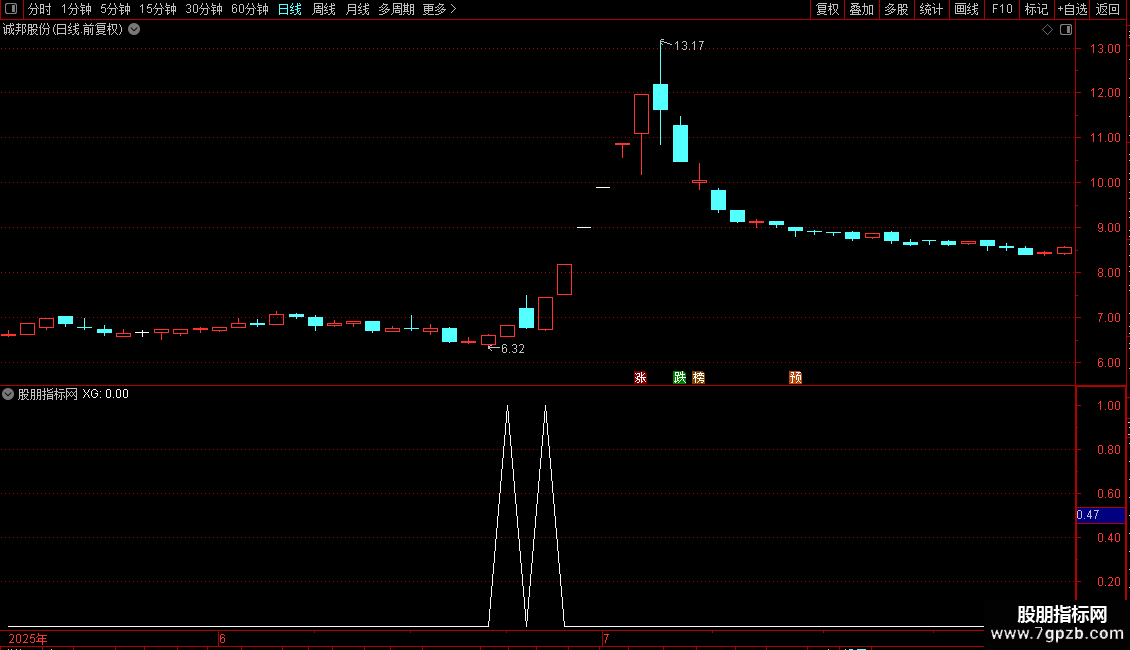Select the 30分钟 period

tap(203, 9)
